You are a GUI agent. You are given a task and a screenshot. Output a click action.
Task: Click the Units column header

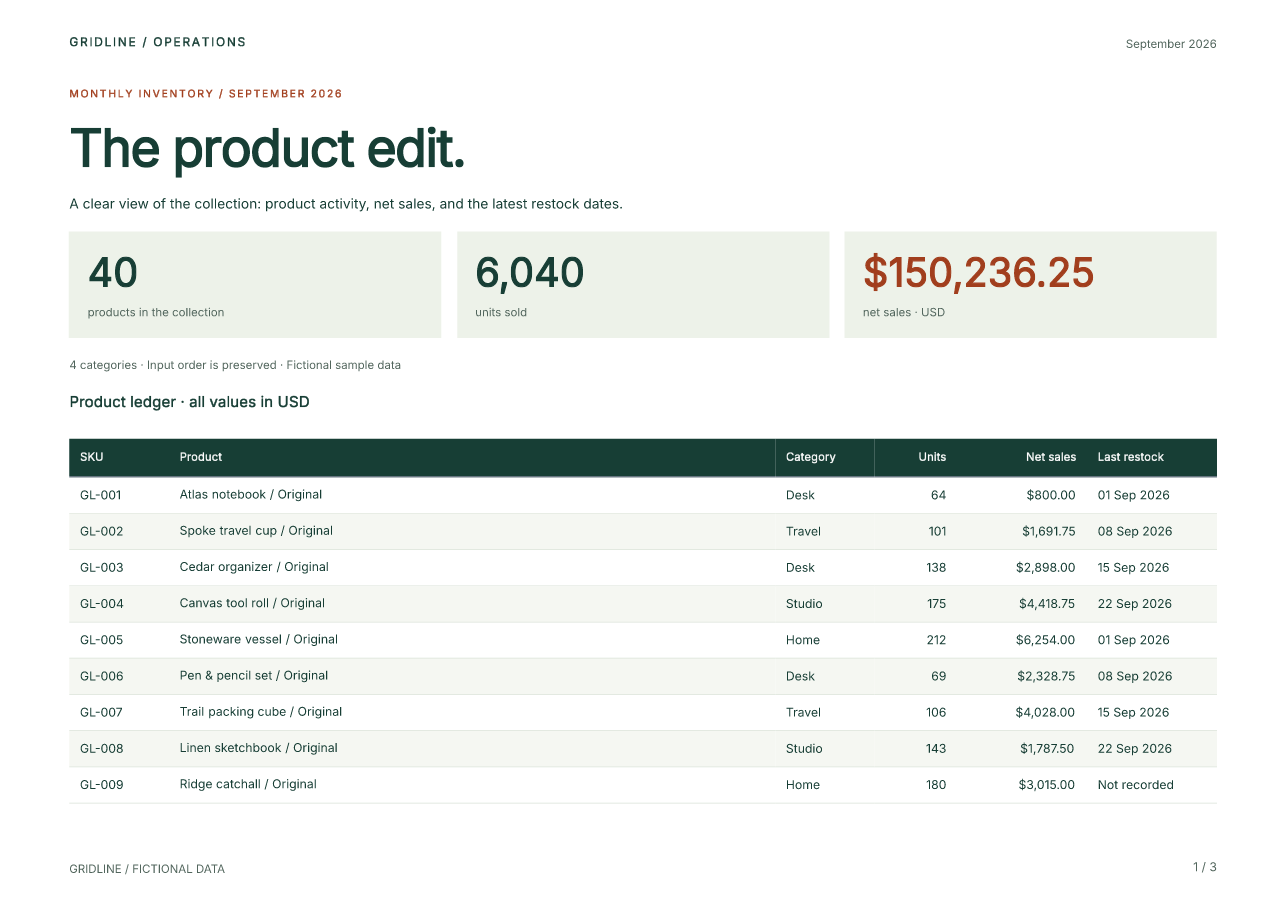click(932, 457)
